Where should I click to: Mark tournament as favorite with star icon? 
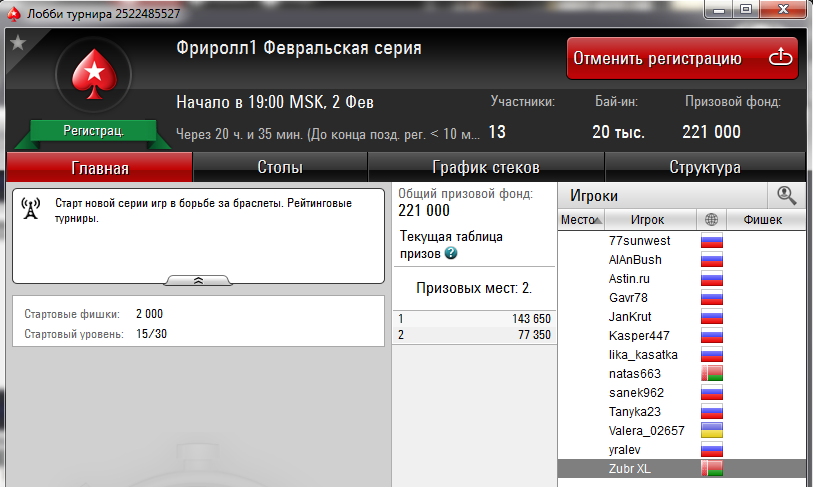coord(18,43)
